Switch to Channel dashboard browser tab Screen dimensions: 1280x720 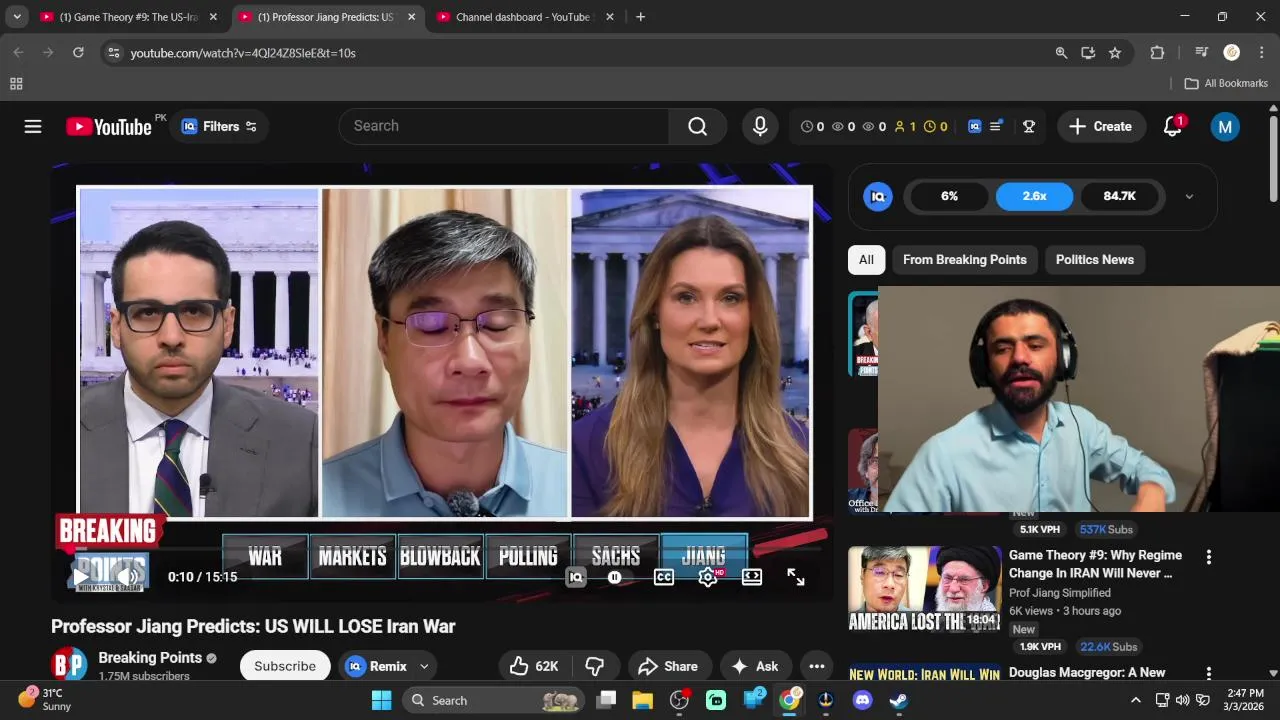[x=525, y=17]
